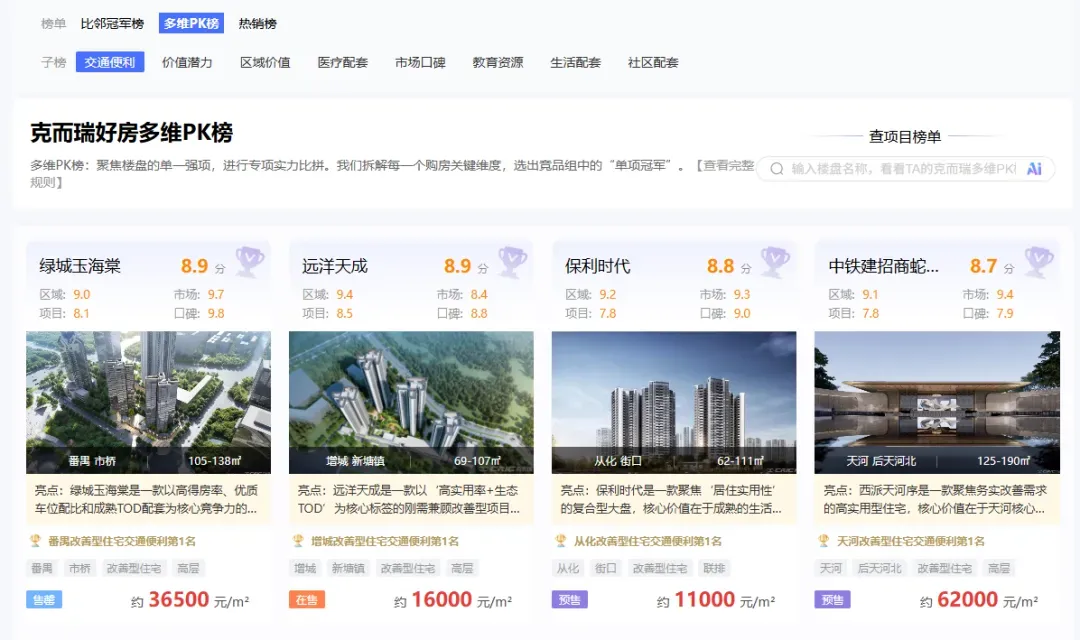Open 市场口碑 sub-ranking
1080x640 pixels.
(420, 62)
